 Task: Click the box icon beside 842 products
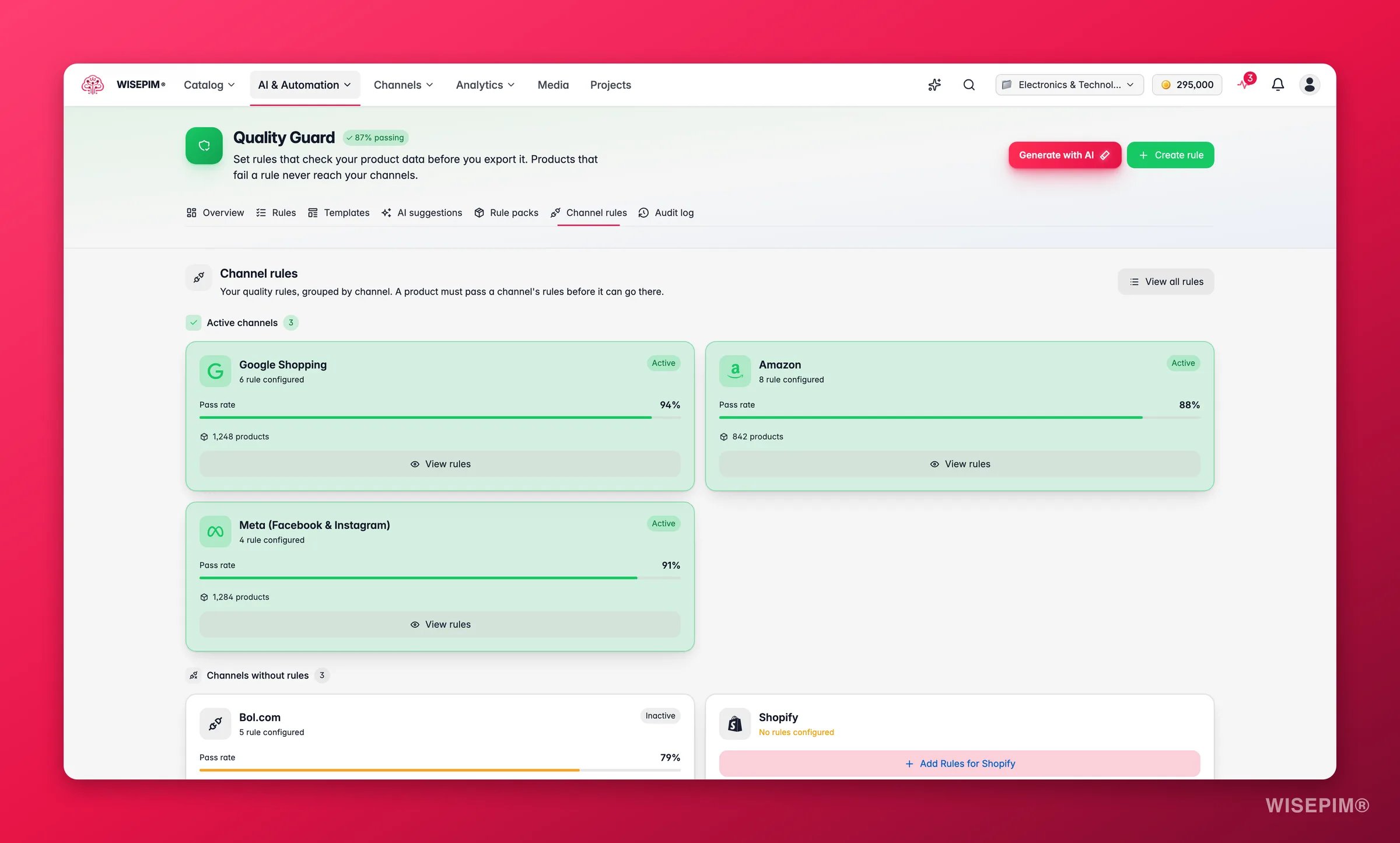pos(724,437)
